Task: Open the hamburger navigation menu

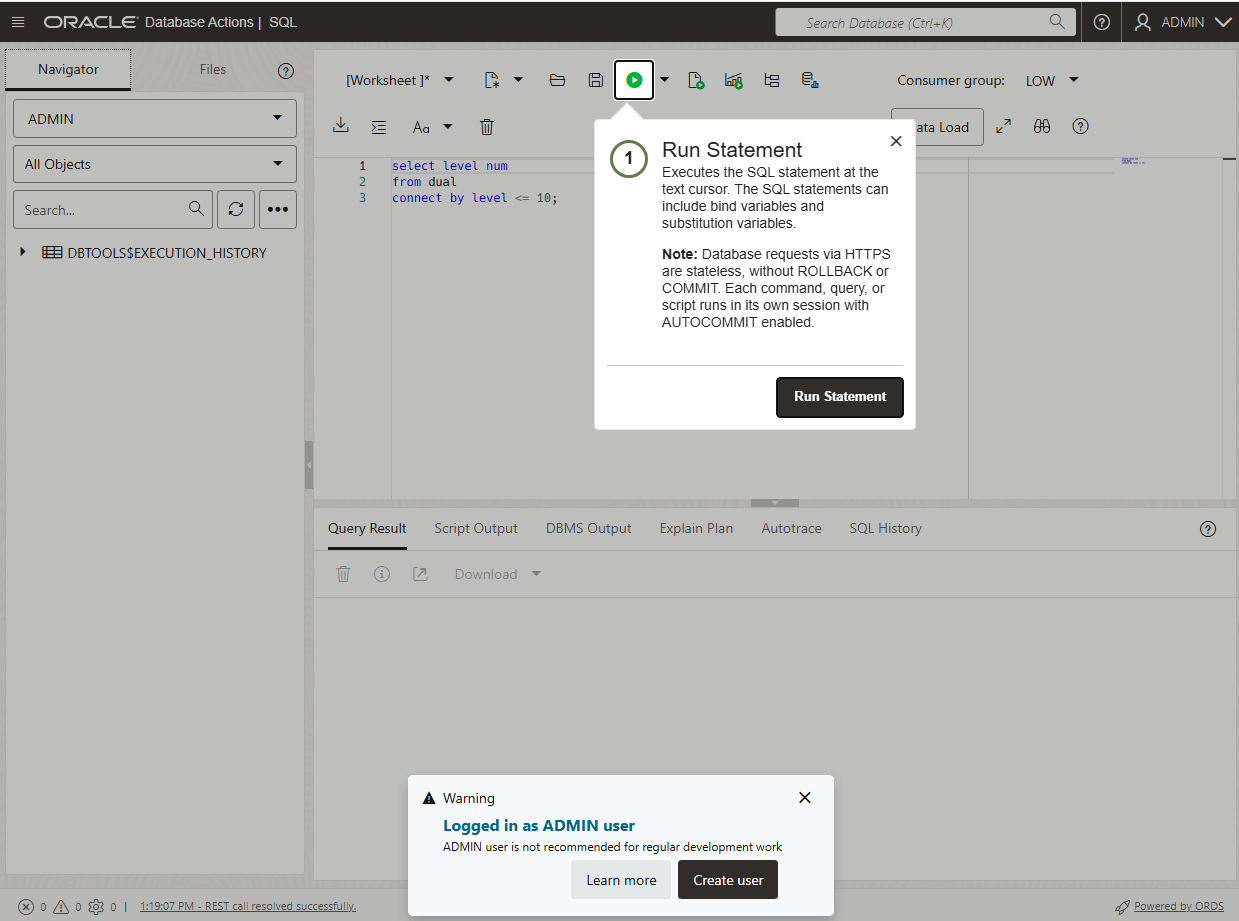Action: click(18, 22)
